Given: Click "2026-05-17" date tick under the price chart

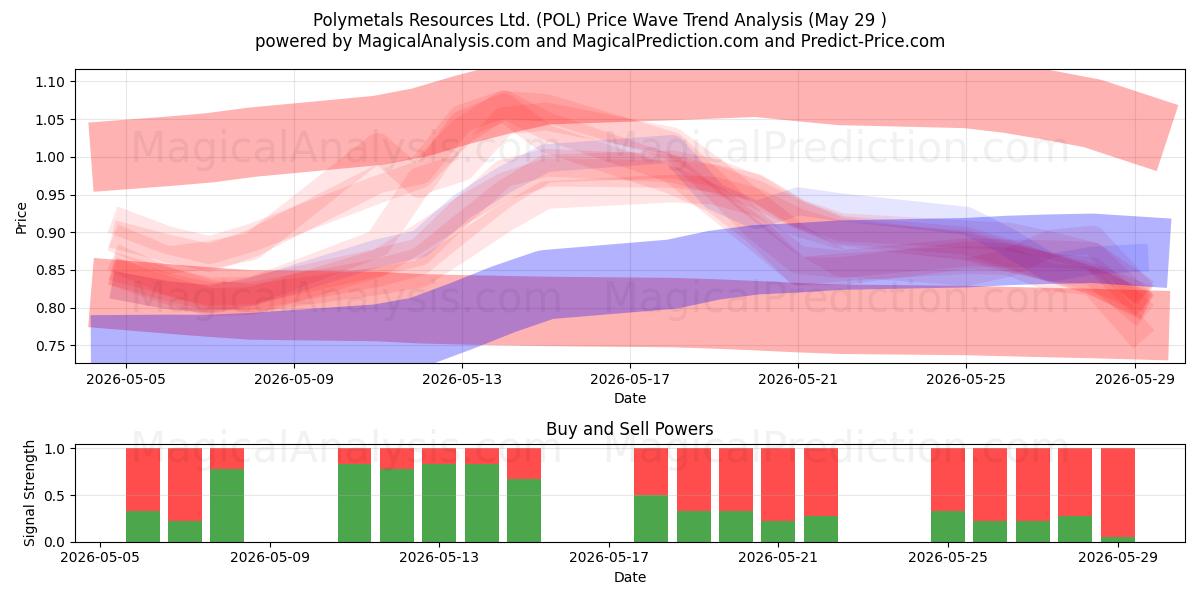Looking at the screenshot, I should pyautogui.click(x=630, y=380).
